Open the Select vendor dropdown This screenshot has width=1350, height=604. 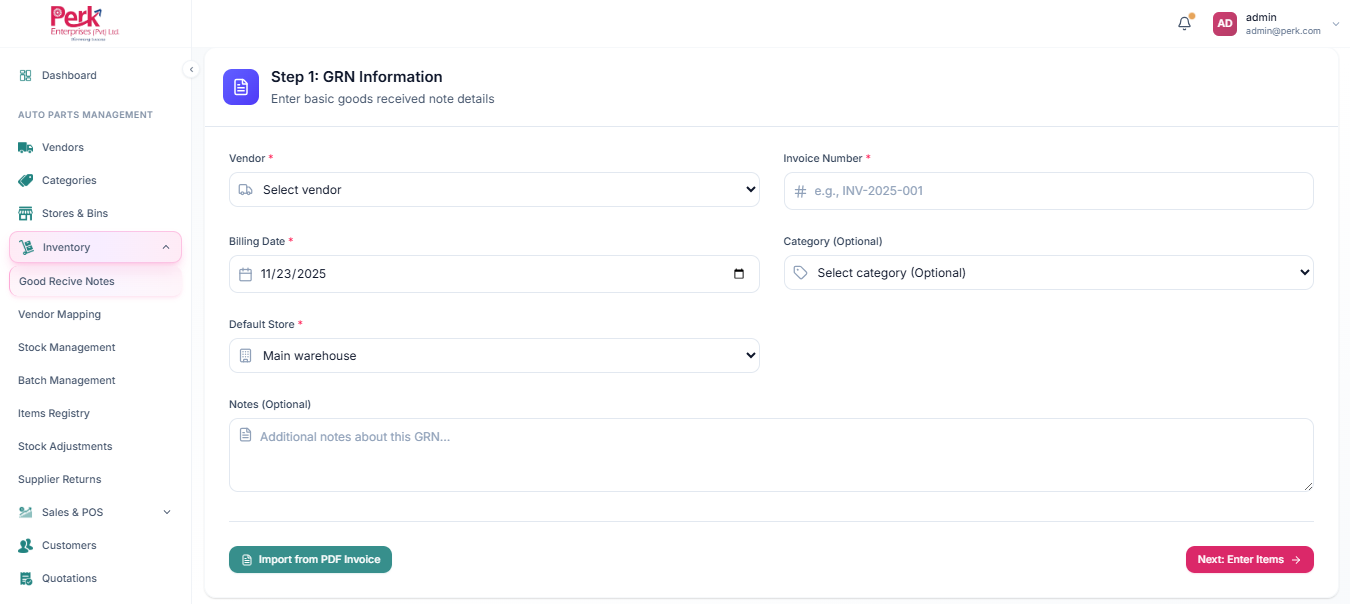point(494,190)
